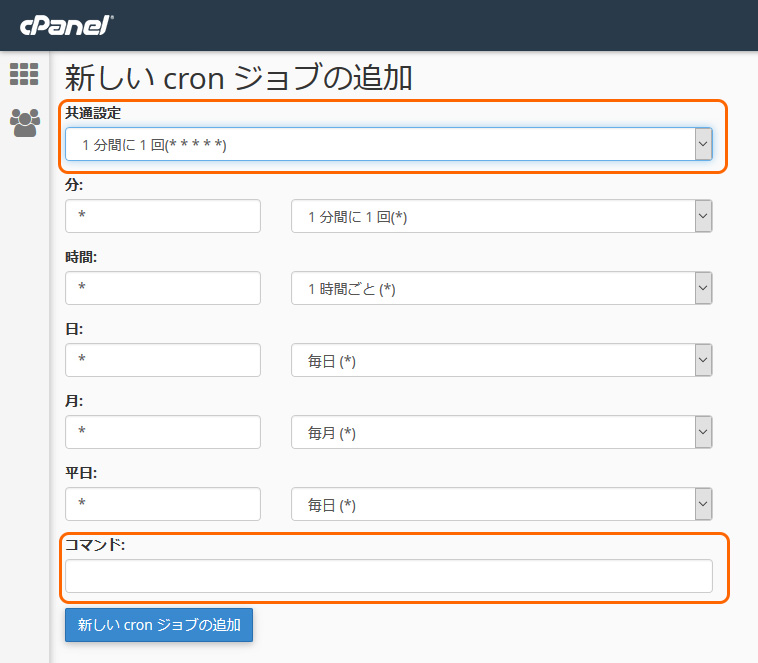Click into the 平日 weekday text field
The image size is (758, 663).
(x=163, y=504)
